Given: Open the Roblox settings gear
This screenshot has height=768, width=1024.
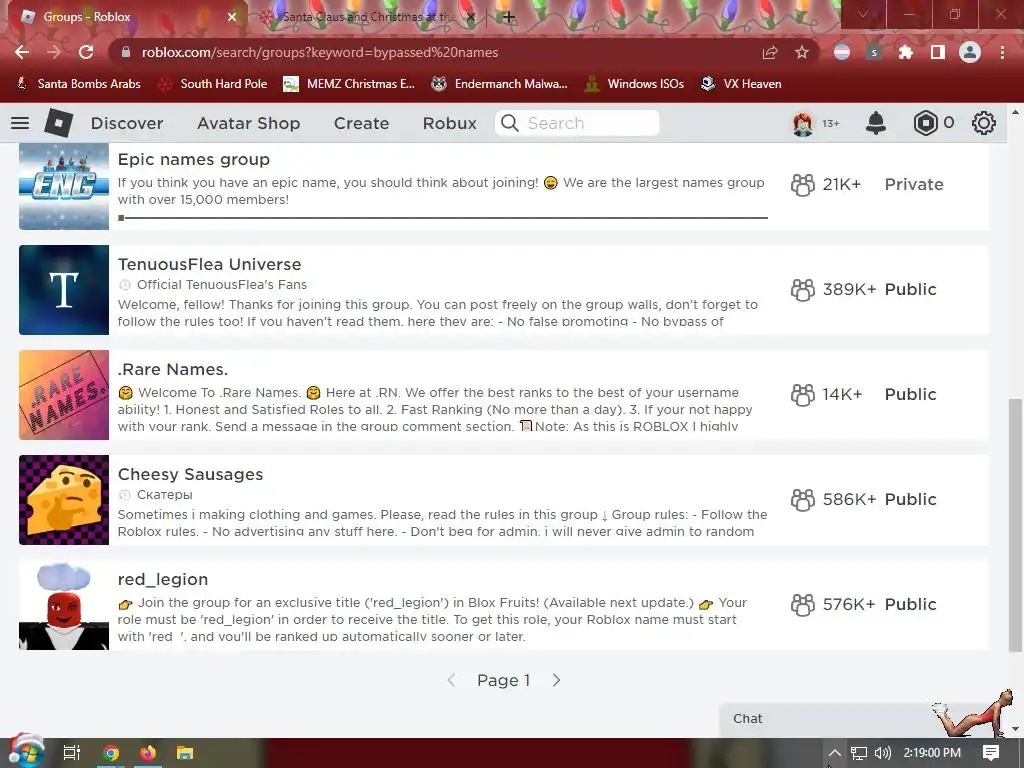Looking at the screenshot, I should [x=984, y=123].
